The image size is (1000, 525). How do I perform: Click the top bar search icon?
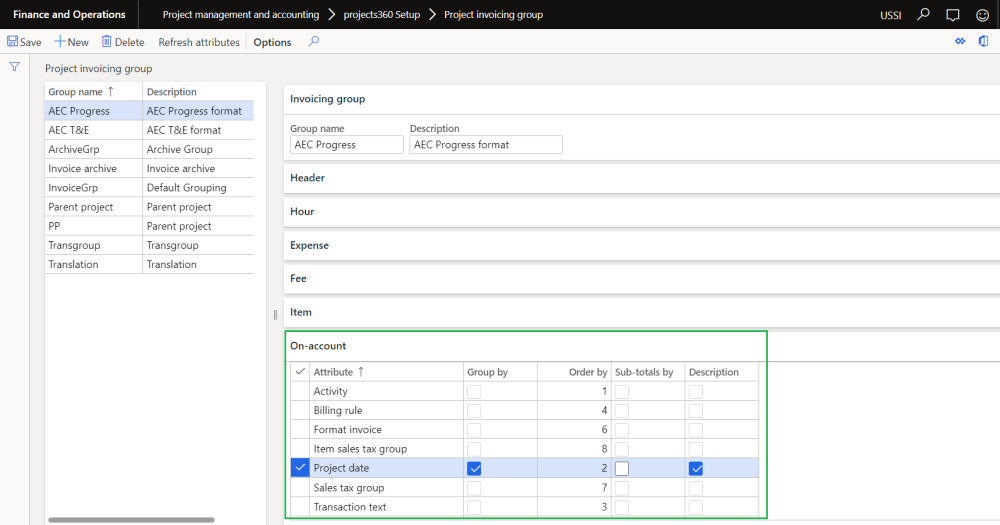pos(923,15)
